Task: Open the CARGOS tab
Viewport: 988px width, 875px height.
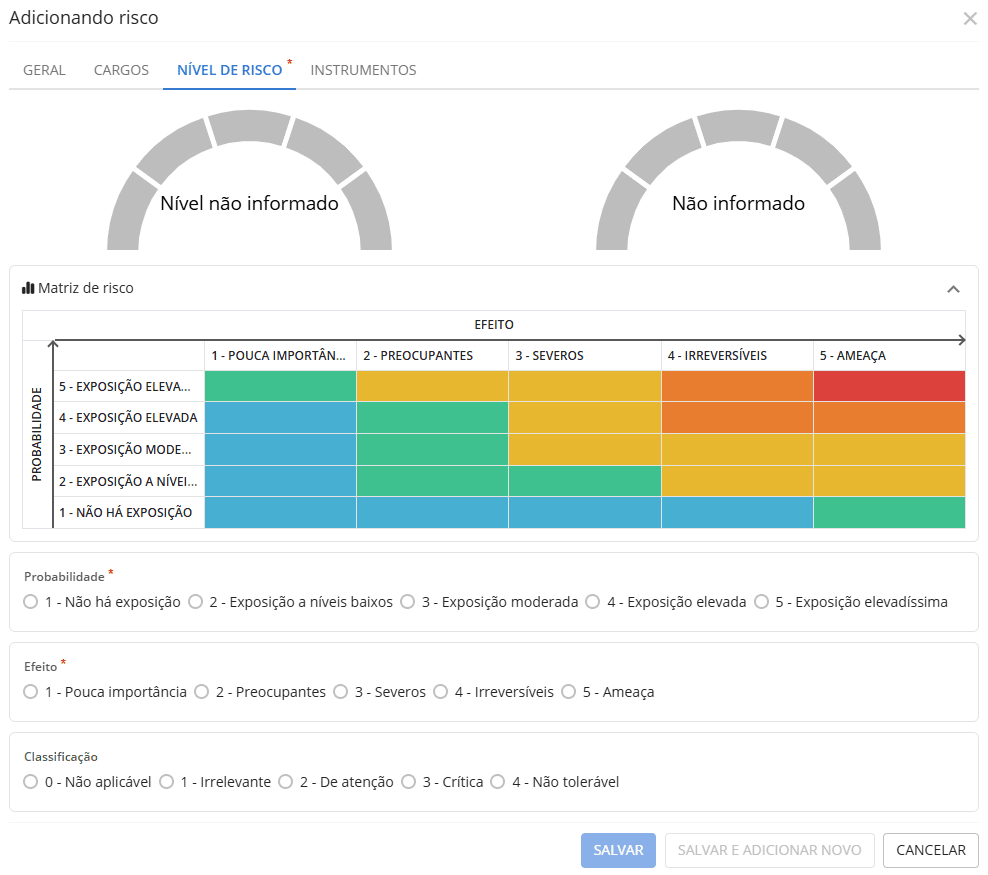Action: click(x=121, y=70)
